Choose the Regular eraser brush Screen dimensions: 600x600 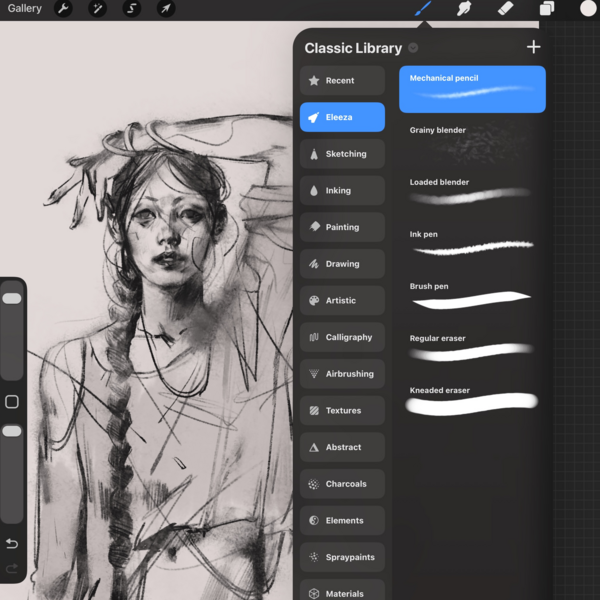click(472, 349)
